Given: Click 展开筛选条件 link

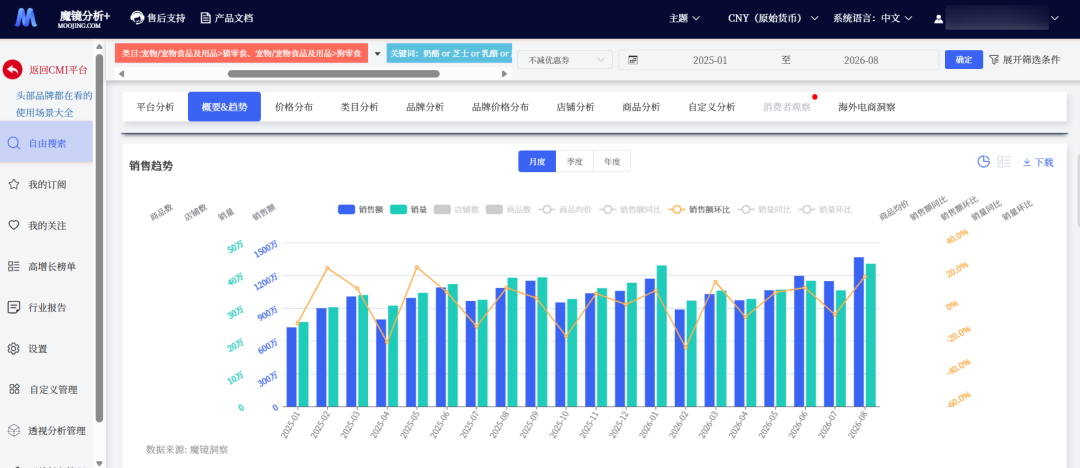Looking at the screenshot, I should click(x=1031, y=60).
